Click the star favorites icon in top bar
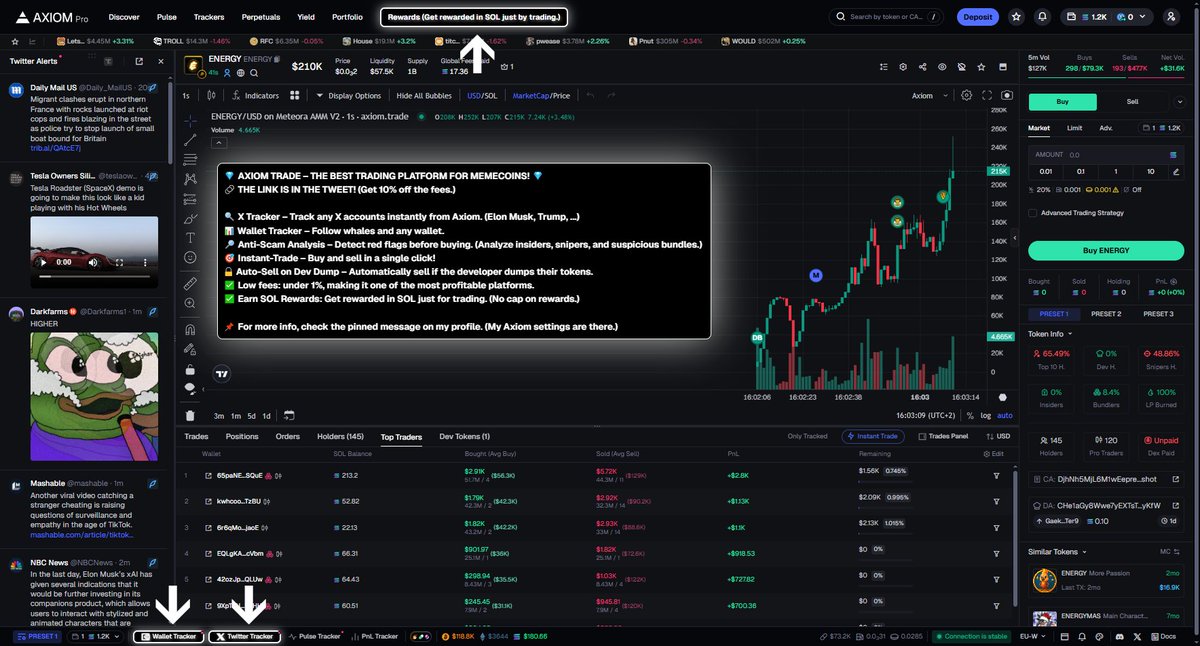This screenshot has width=1200, height=646. click(x=1016, y=17)
